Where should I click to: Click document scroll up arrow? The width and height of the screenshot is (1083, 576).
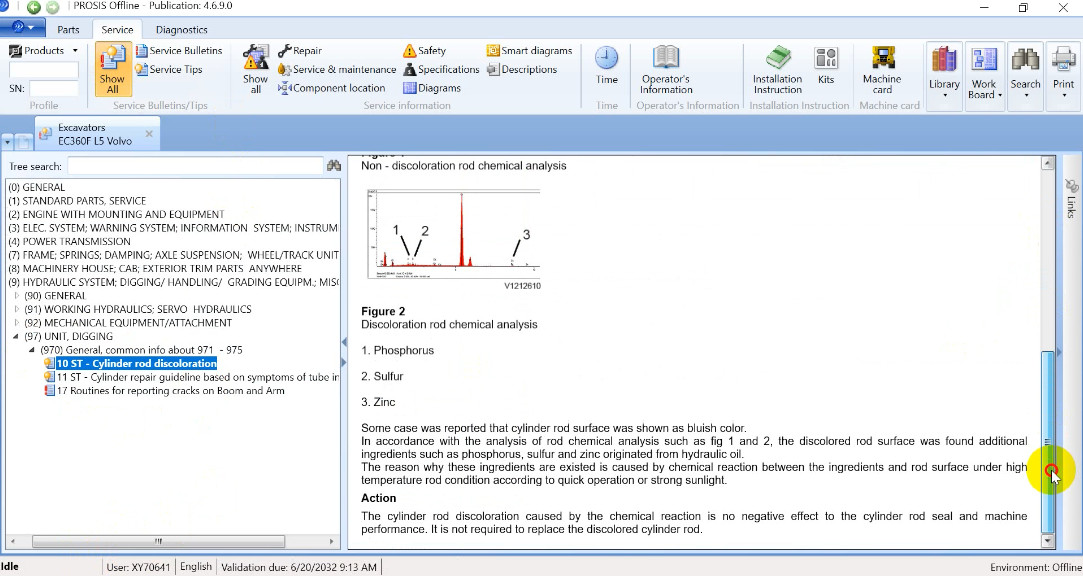(1048, 163)
